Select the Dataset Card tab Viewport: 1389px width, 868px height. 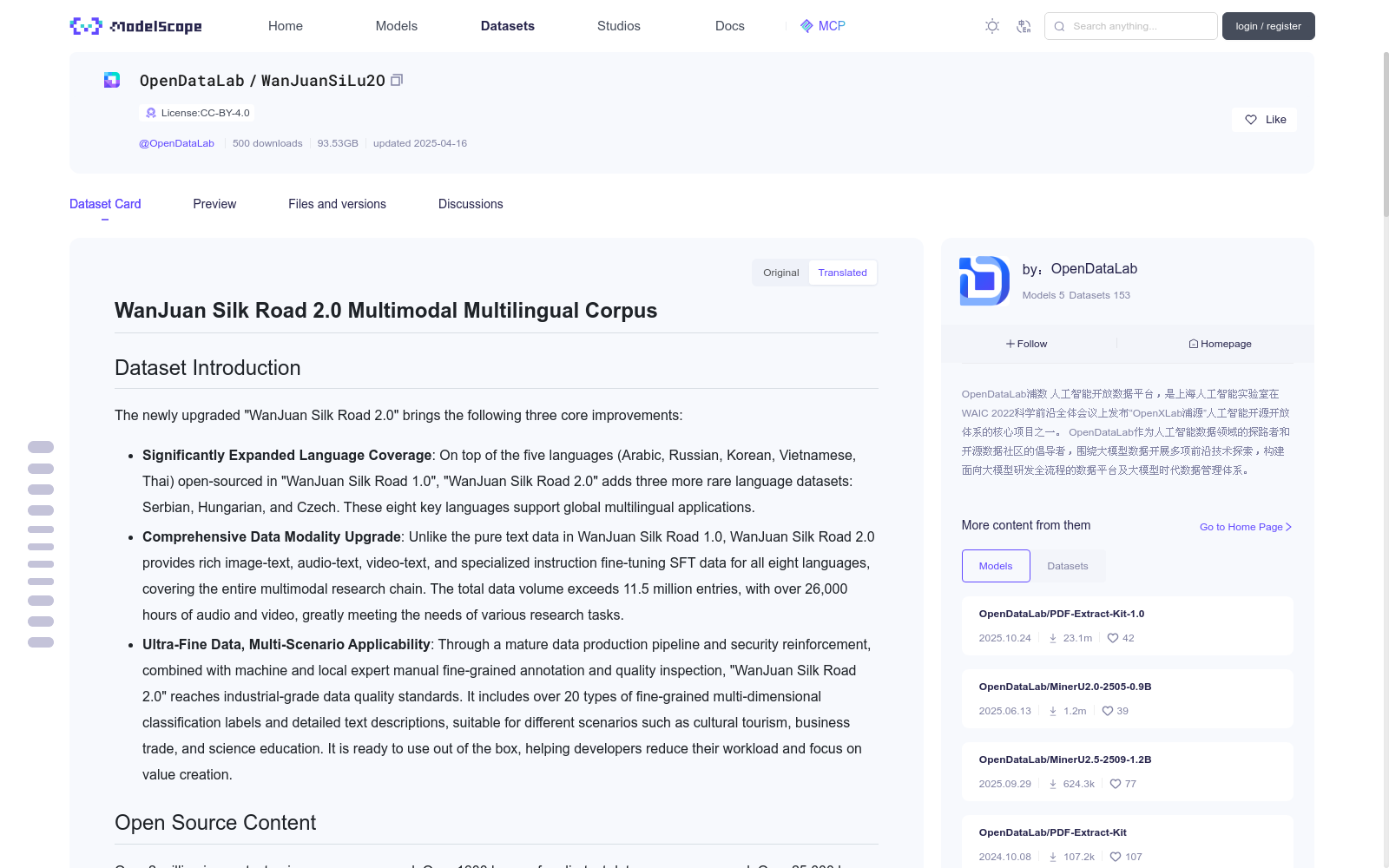coord(105,204)
